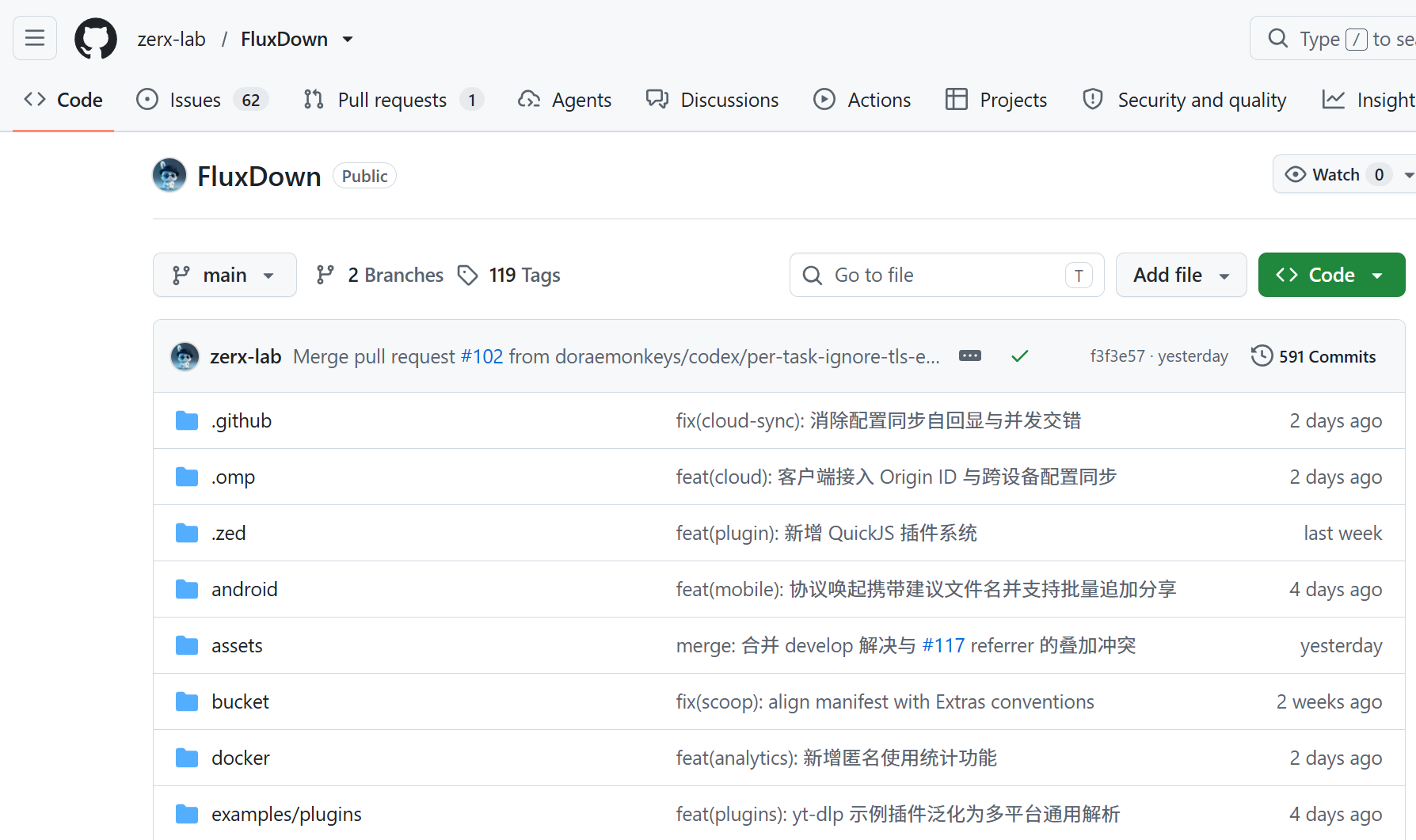Open the fix(cloud-sync) commit in .github row
Screen dimensions: 1416x840
pos(879,420)
